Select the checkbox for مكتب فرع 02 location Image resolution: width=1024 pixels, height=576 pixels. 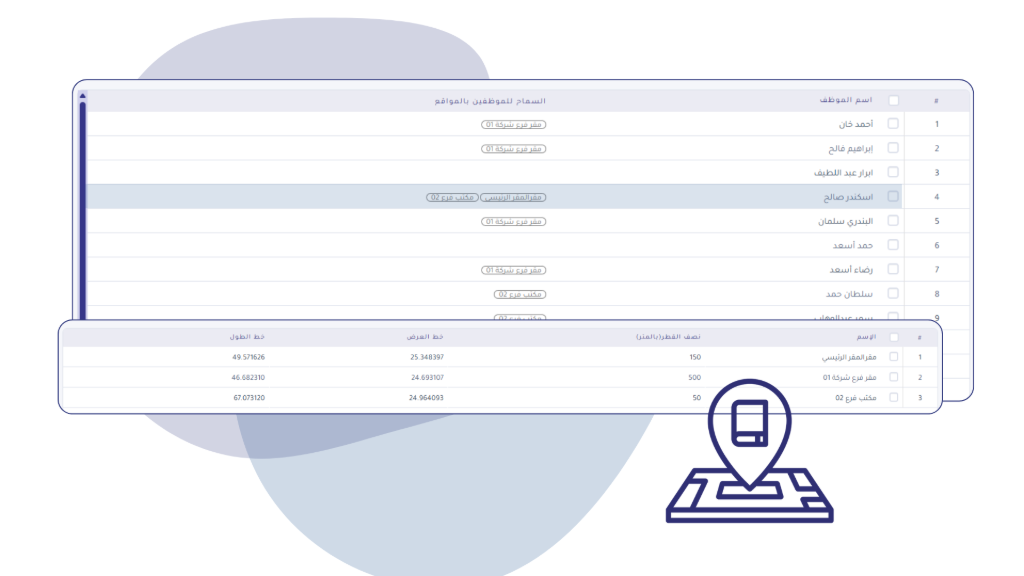click(x=894, y=398)
